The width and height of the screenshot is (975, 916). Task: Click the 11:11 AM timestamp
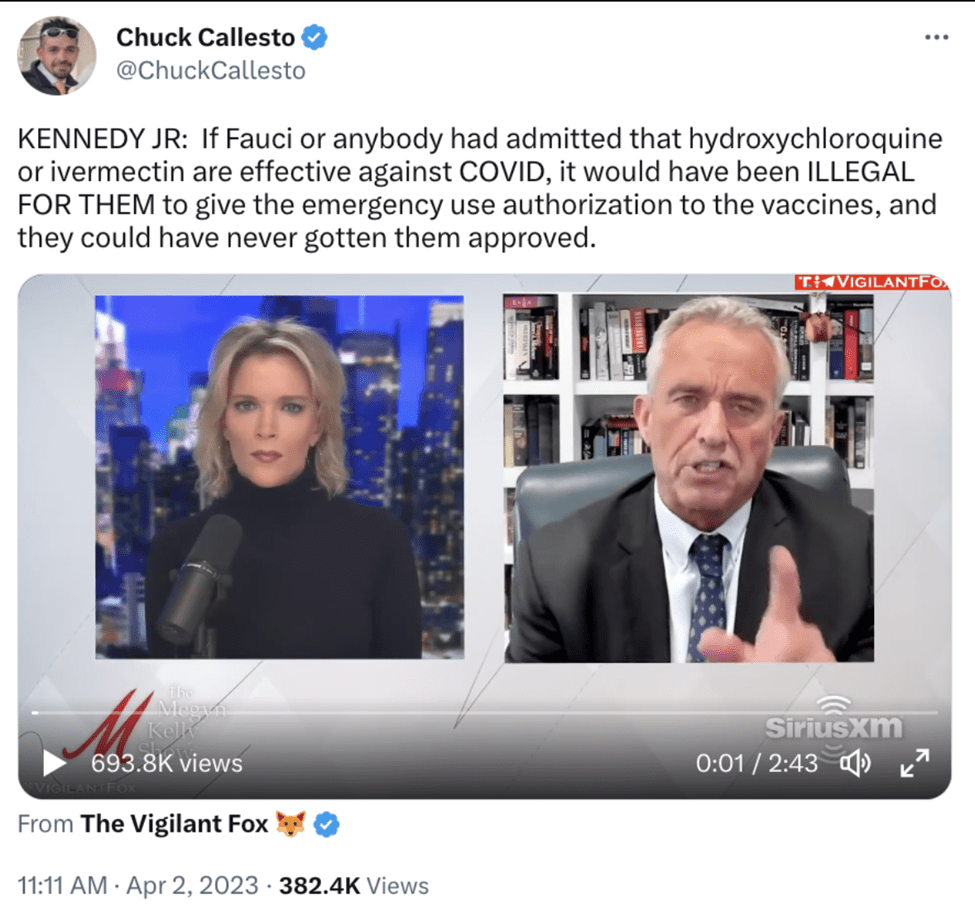(x=62, y=886)
